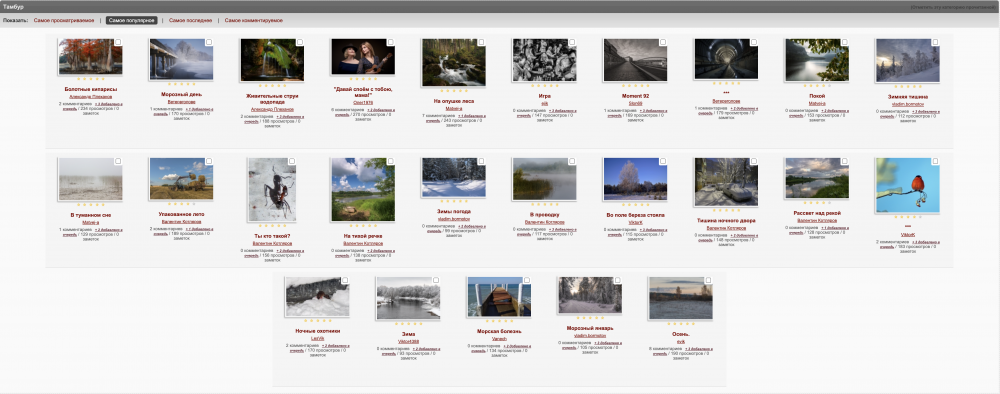
Task: Check the box on 'Давай споём с тобою, мама!' photo
Action: (x=390, y=42)
